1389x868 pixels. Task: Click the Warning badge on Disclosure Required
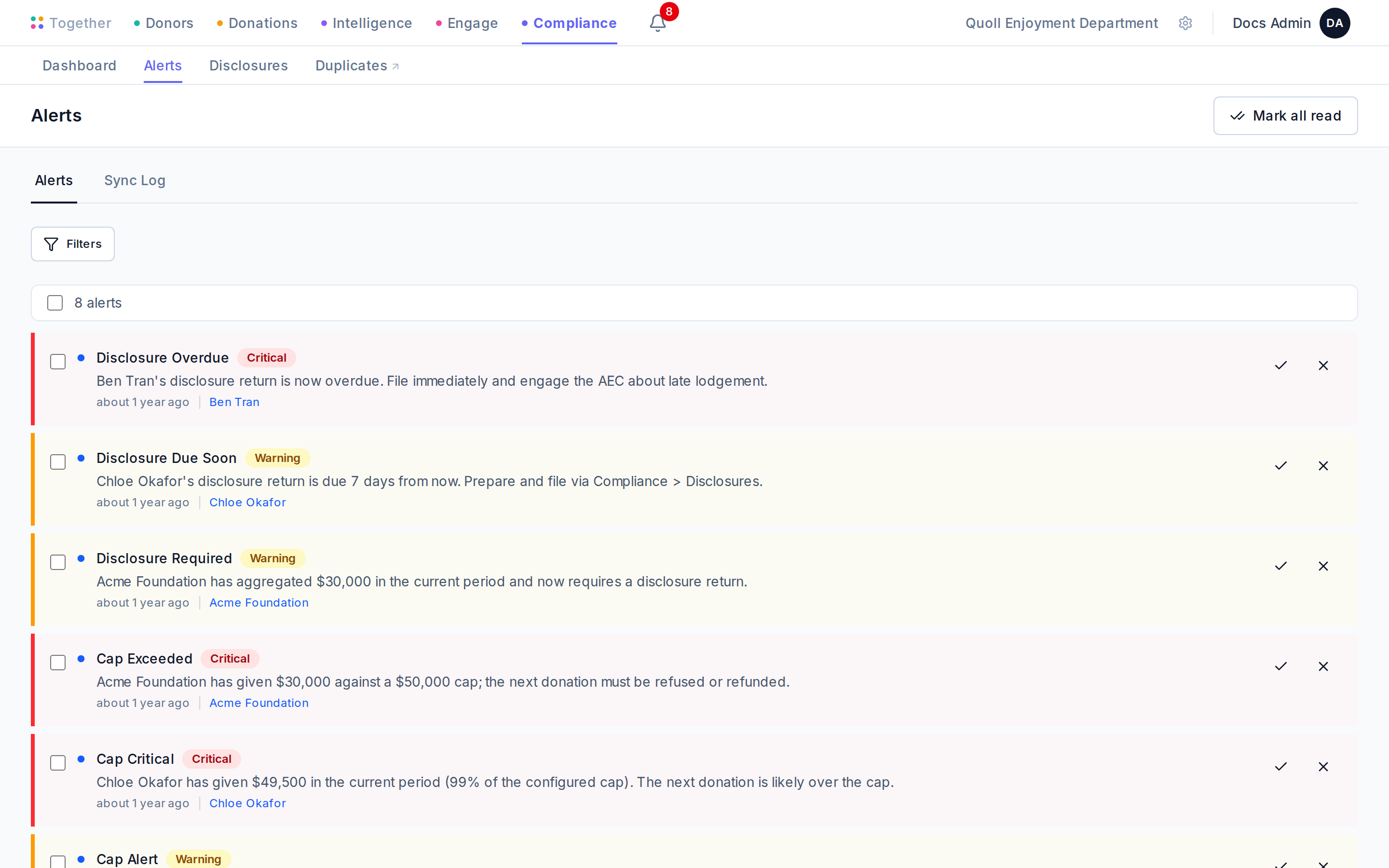(272, 558)
